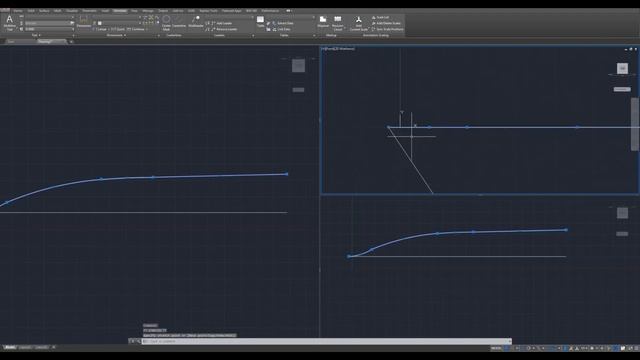
Task: Open the Solid ribbon tab
Action: (x=31, y=11)
